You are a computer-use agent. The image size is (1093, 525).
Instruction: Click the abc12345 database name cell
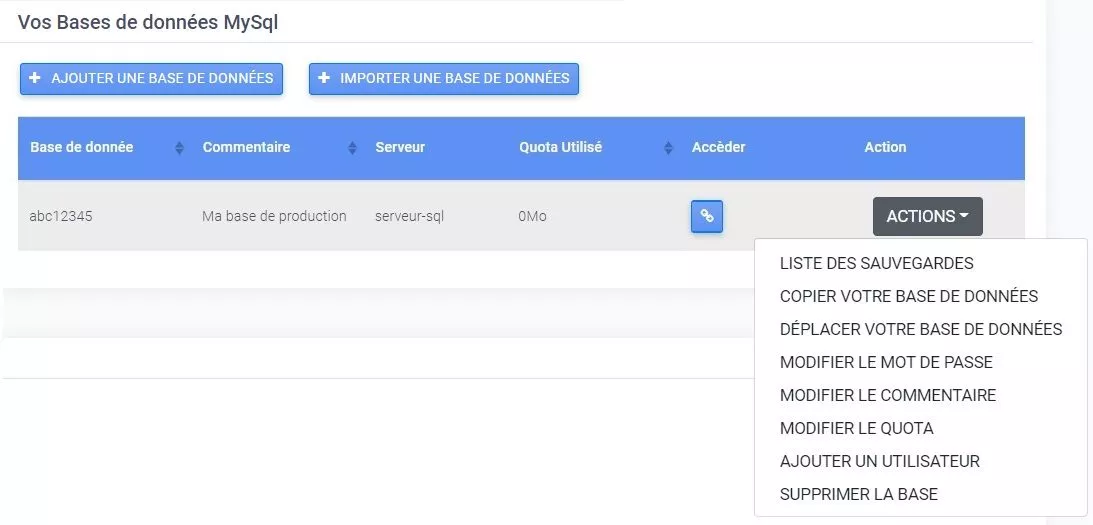coord(61,216)
